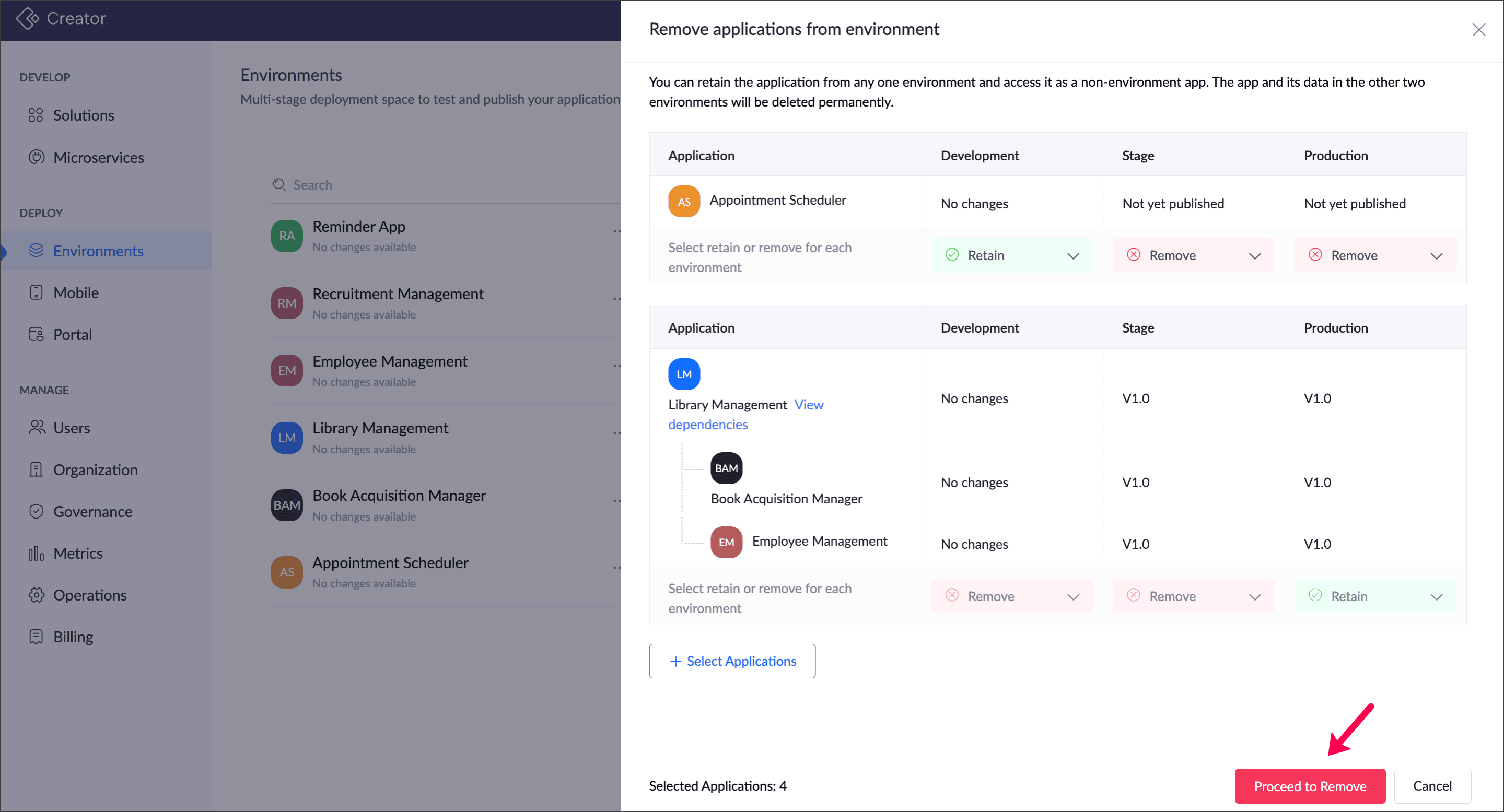Open the Portal sidebar item
The width and height of the screenshot is (1504, 812).
pos(72,335)
